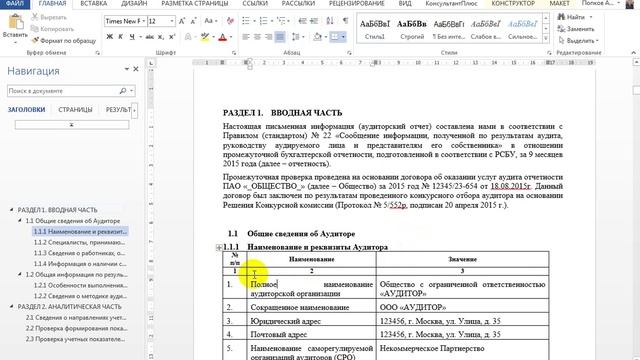Open the Styles pane dialog launcher

click(549, 53)
